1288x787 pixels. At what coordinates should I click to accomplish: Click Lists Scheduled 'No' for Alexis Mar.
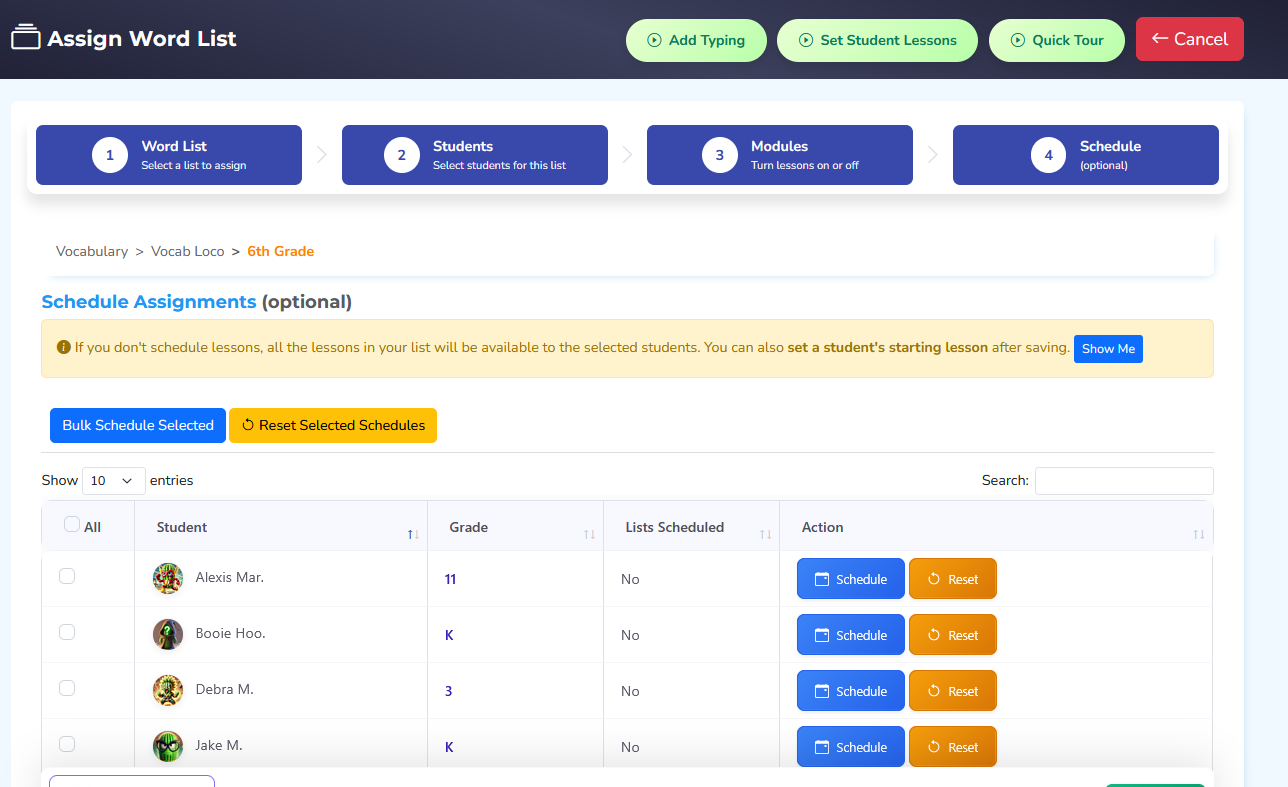click(630, 579)
